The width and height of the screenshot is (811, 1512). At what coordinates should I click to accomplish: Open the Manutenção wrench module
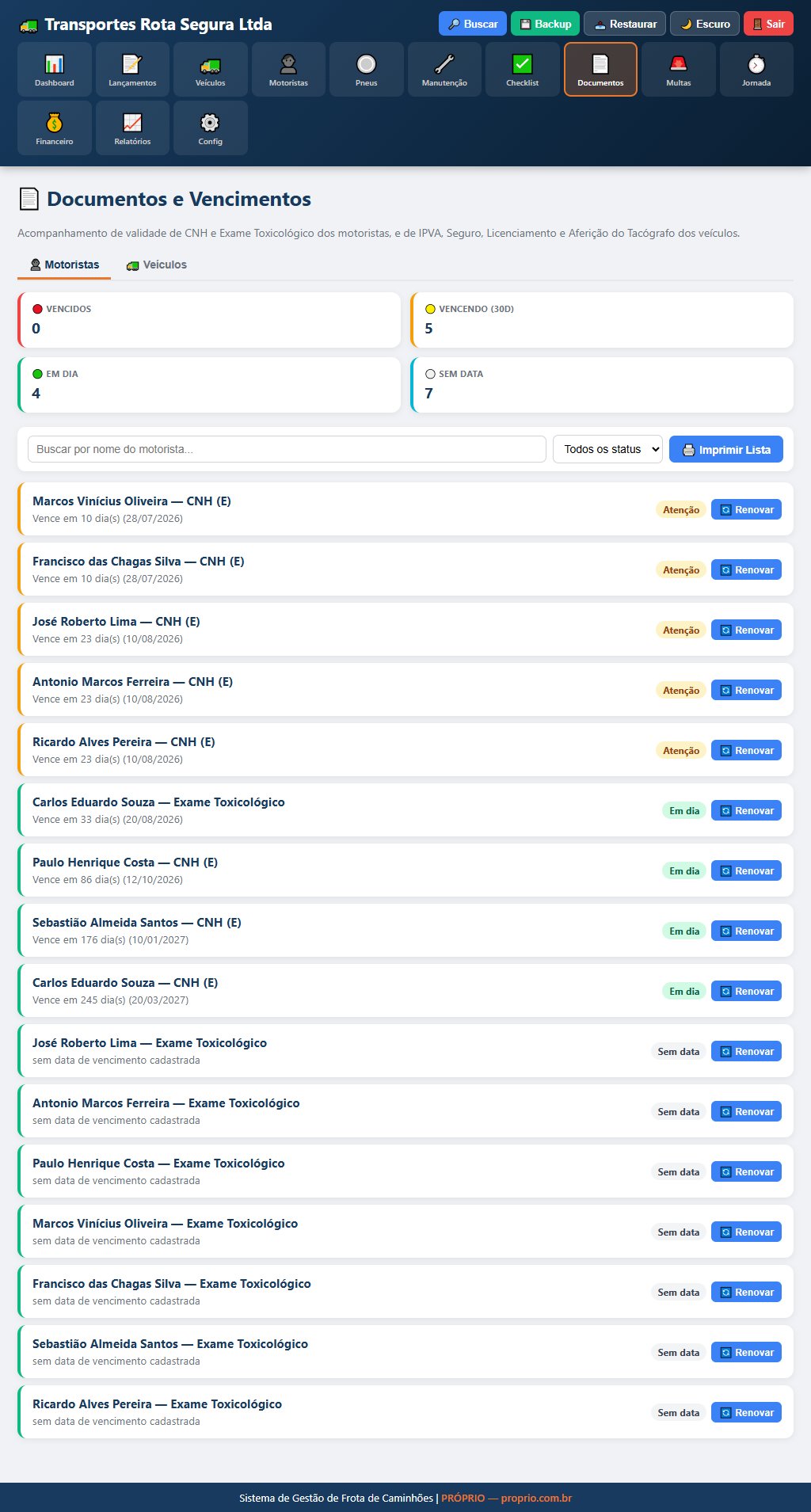click(x=444, y=70)
